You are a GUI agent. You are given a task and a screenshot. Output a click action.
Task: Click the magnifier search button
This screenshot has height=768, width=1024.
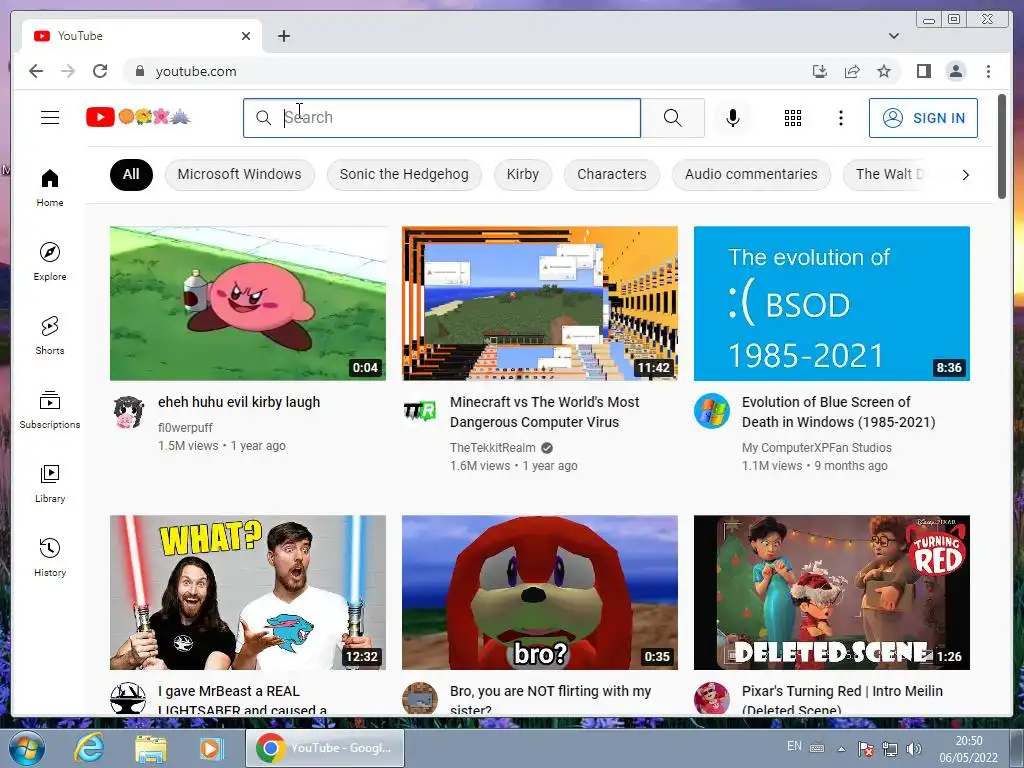pos(673,118)
